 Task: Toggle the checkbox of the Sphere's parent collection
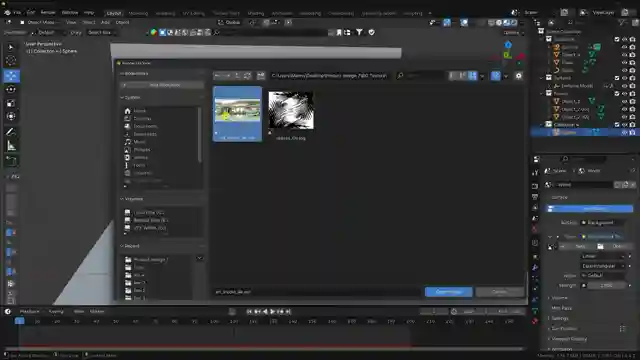click(617, 124)
